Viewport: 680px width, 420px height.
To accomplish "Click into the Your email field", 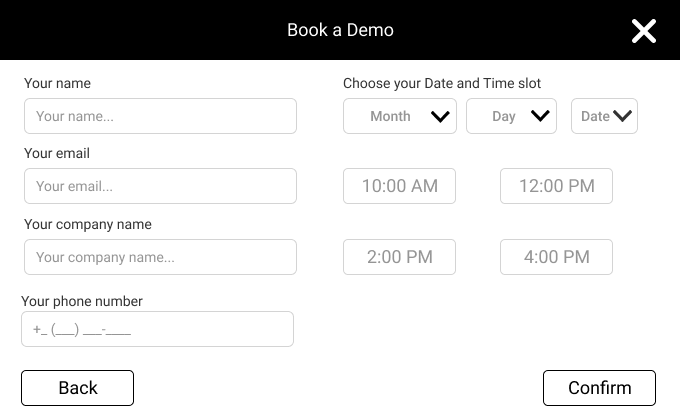I will [160, 186].
